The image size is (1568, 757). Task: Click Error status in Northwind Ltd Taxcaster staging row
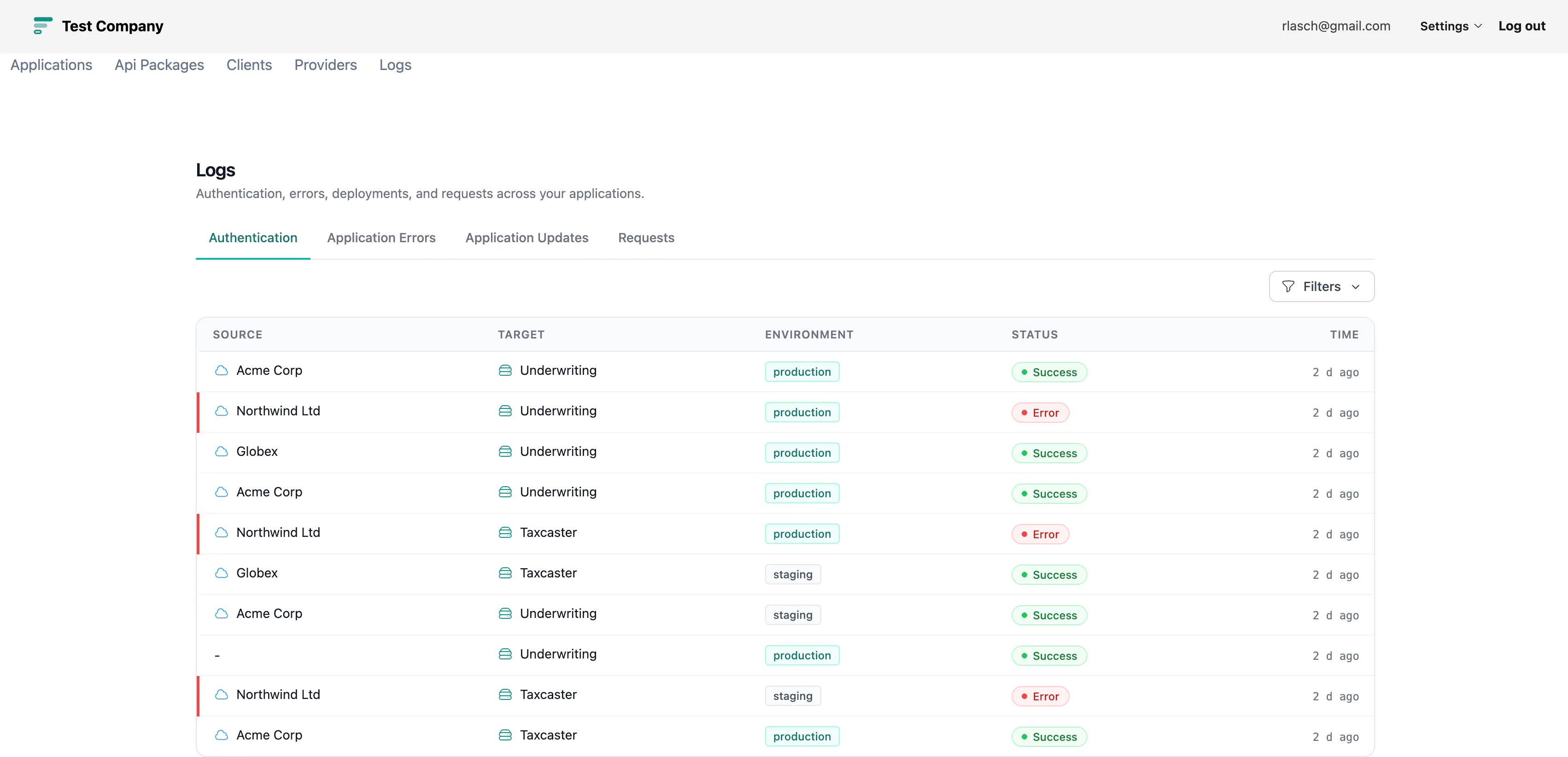[1040, 696]
